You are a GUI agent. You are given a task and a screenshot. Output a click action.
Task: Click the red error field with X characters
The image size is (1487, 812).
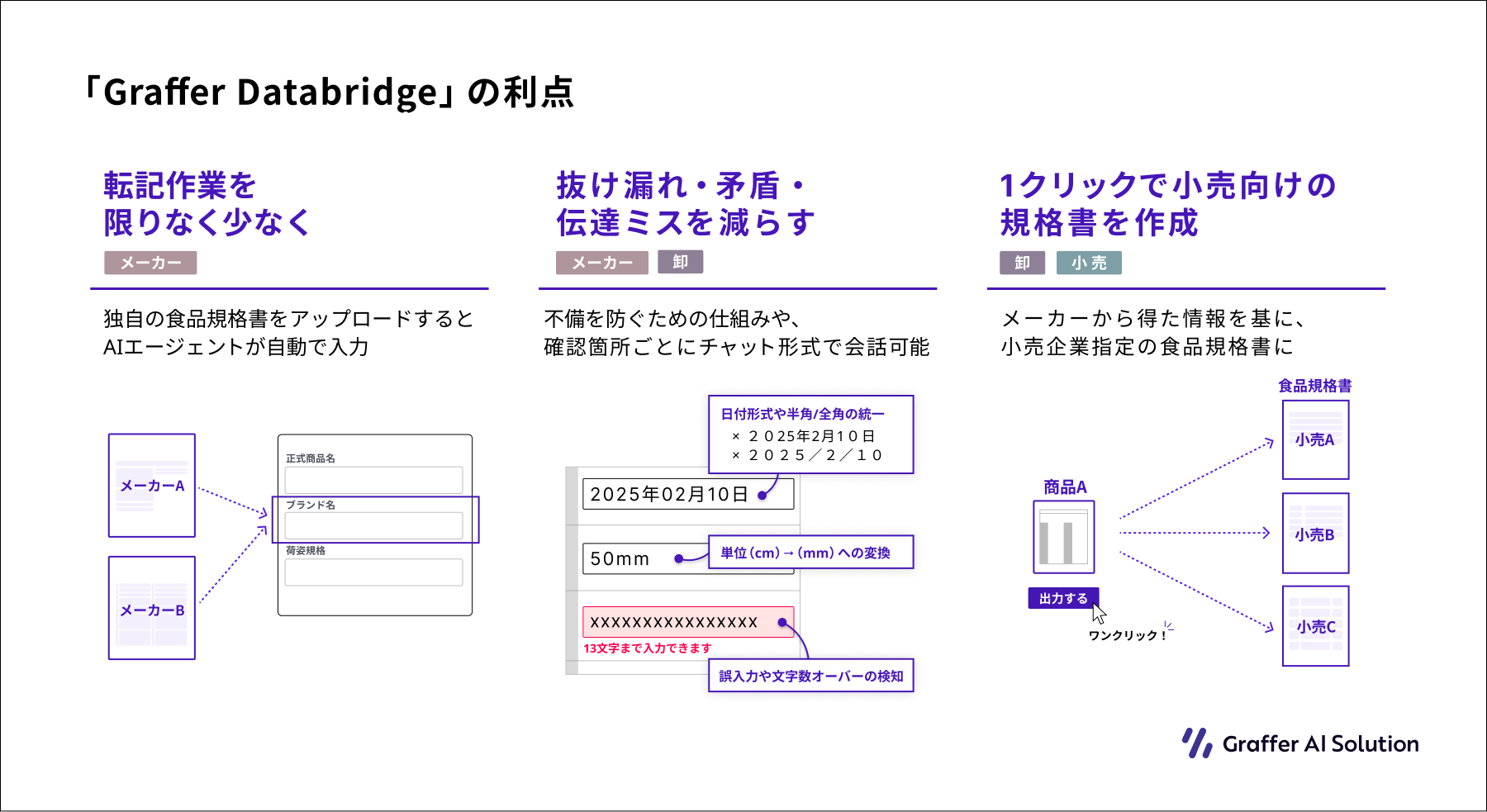click(687, 622)
